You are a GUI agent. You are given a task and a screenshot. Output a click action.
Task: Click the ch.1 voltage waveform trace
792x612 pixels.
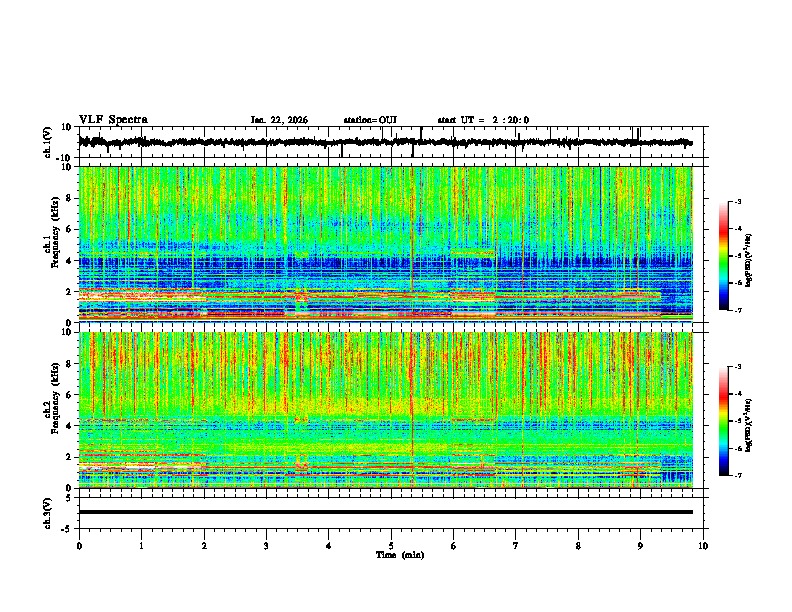pos(385,142)
